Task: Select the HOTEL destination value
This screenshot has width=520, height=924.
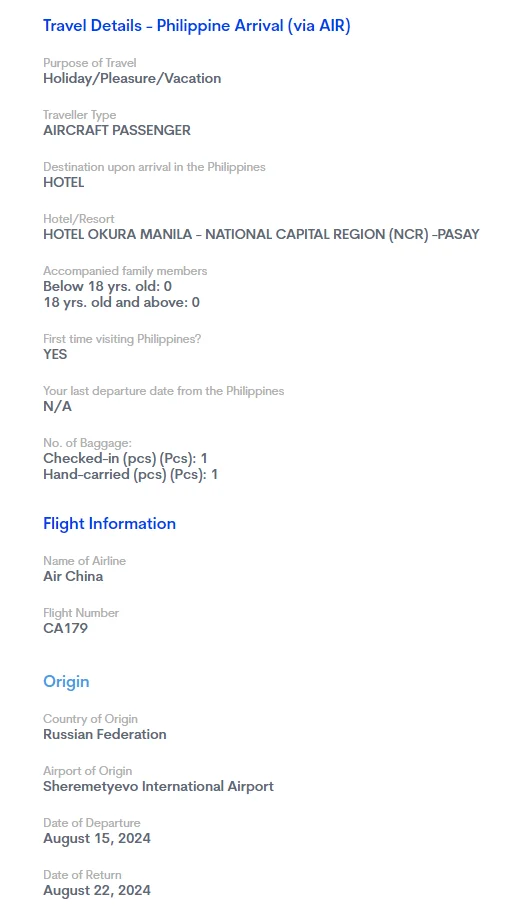Action: tap(64, 182)
